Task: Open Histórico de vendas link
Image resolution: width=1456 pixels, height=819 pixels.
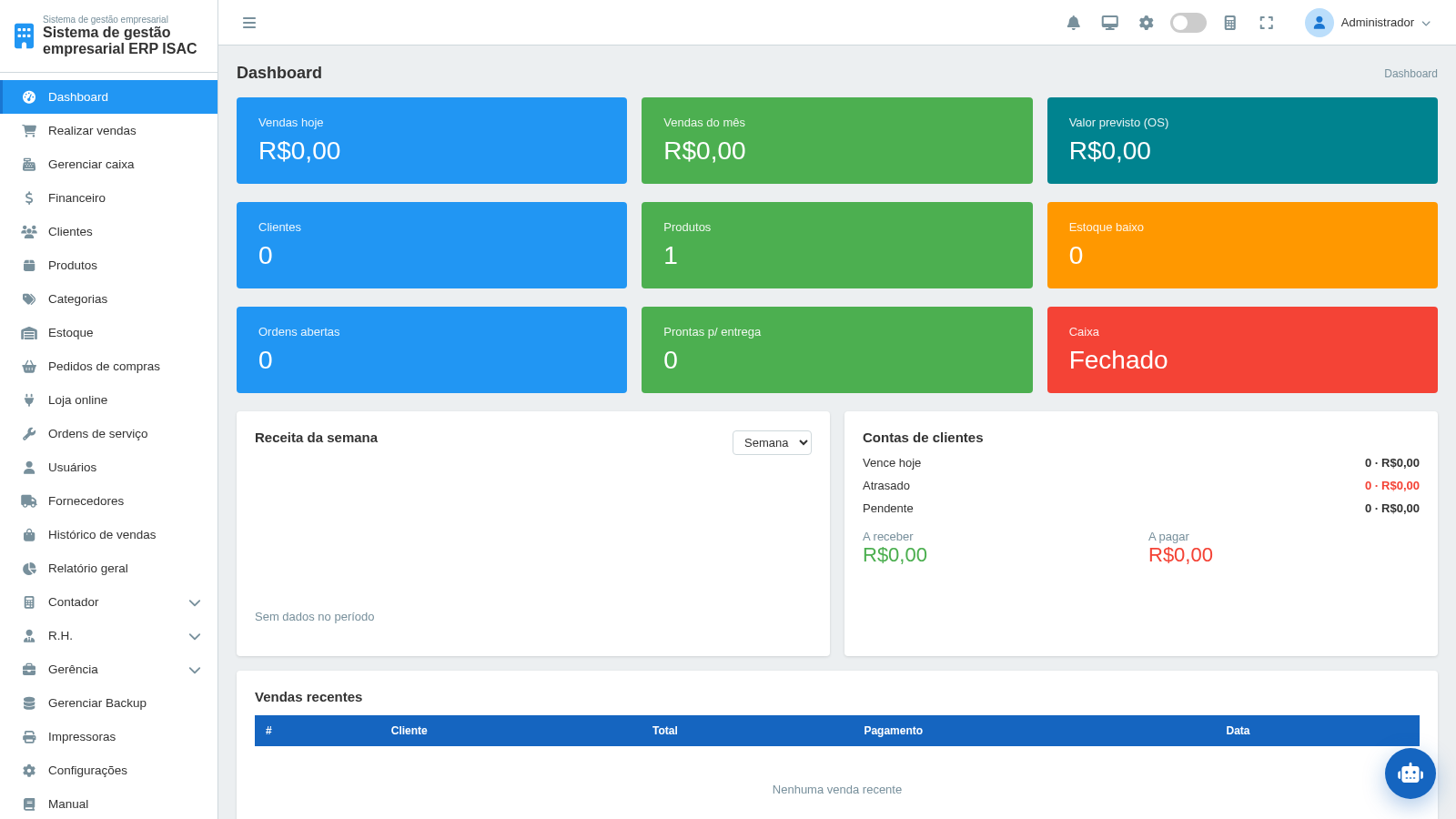Action: (109, 534)
